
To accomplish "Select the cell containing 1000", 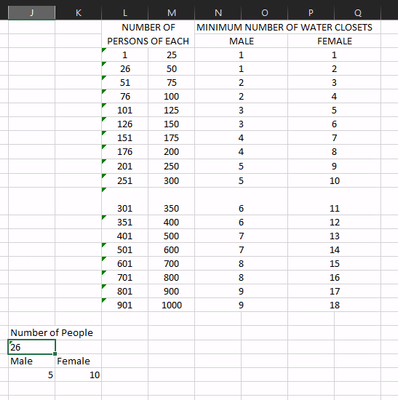I will (x=171, y=305).
